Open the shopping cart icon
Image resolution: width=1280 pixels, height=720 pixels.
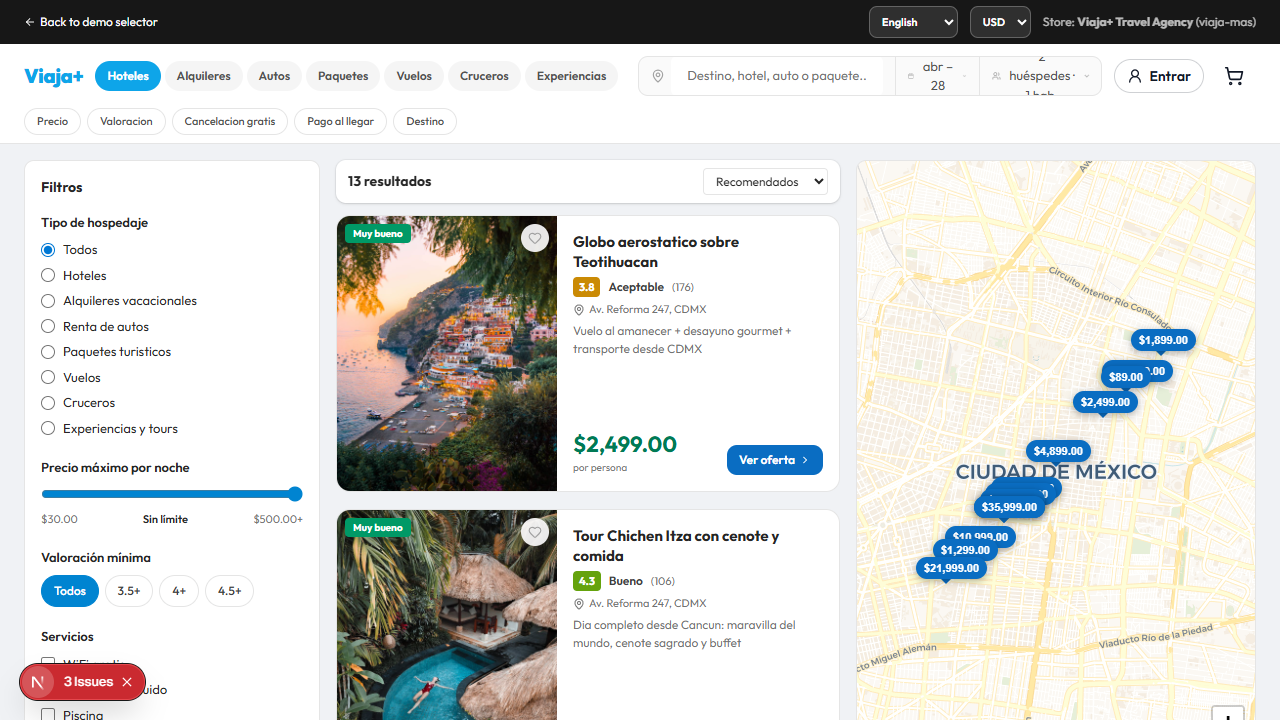(x=1234, y=76)
